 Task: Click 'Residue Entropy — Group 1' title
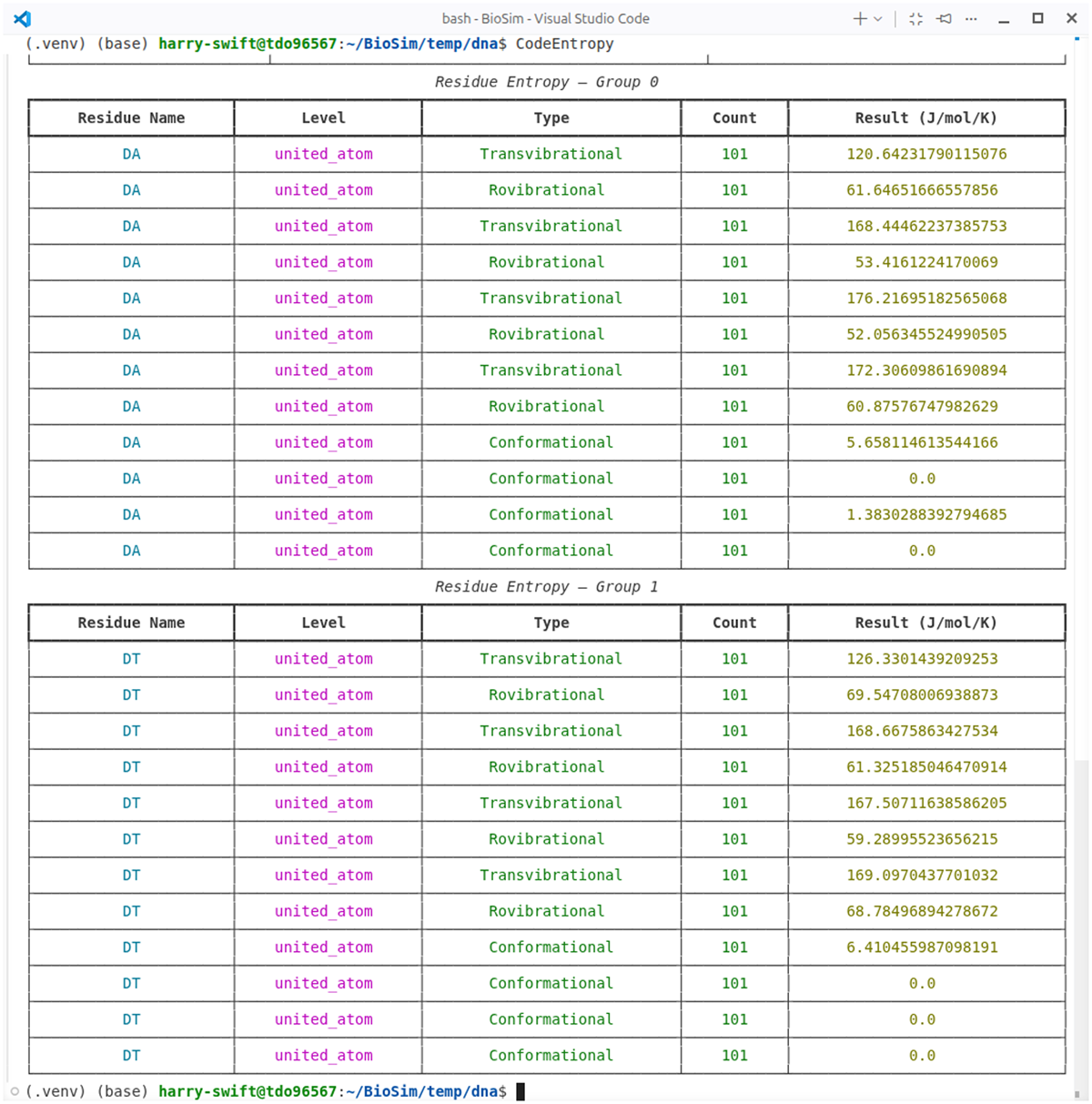[546, 587]
